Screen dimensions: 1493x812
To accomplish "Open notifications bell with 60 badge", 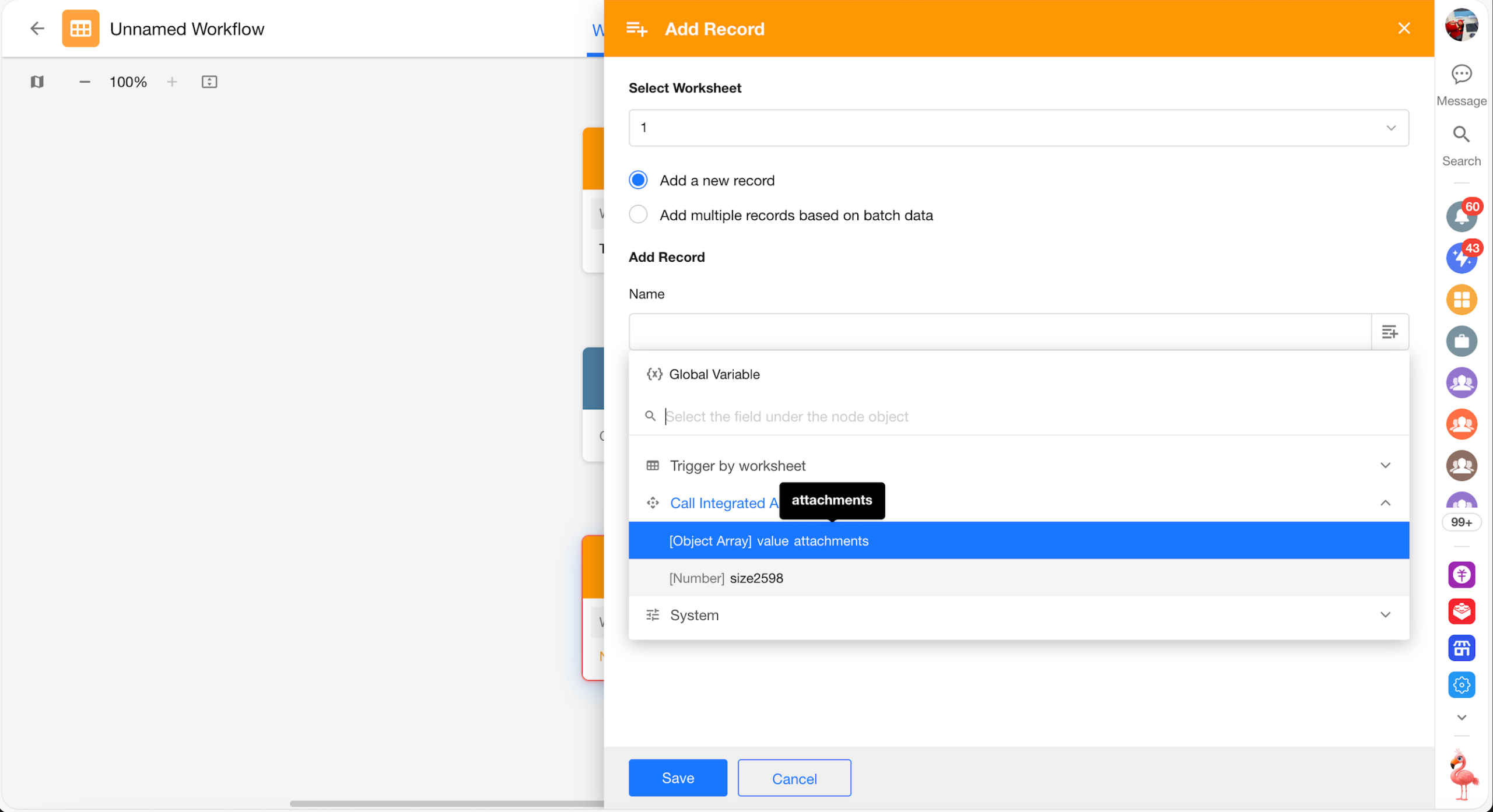I will (x=1460, y=217).
